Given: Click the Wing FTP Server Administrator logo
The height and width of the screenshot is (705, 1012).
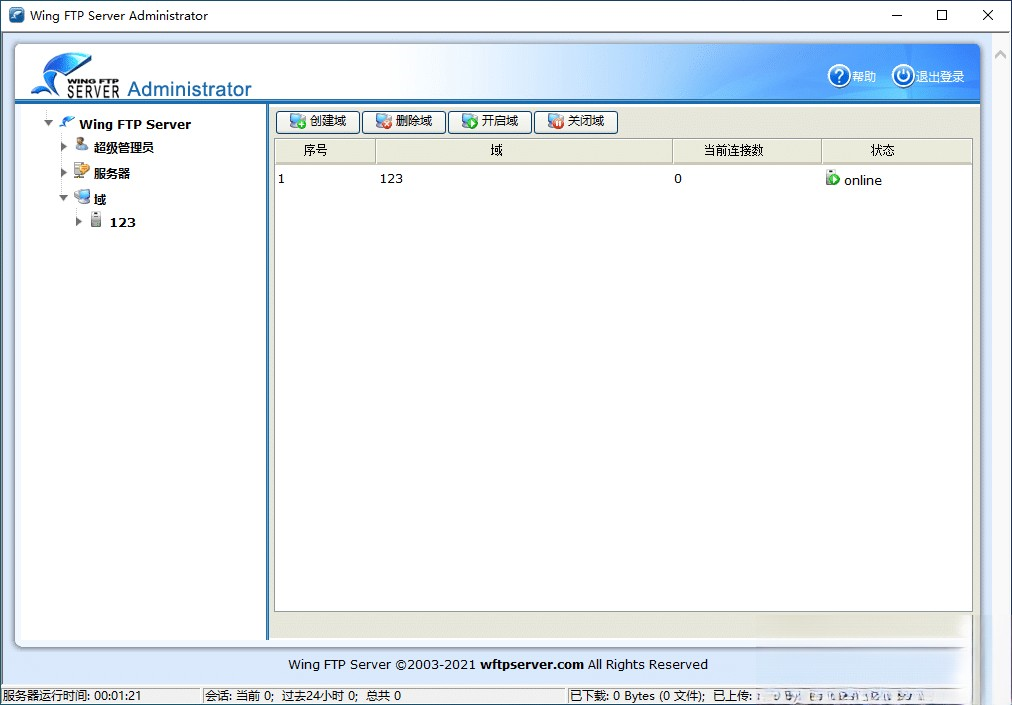Looking at the screenshot, I should coord(141,76).
